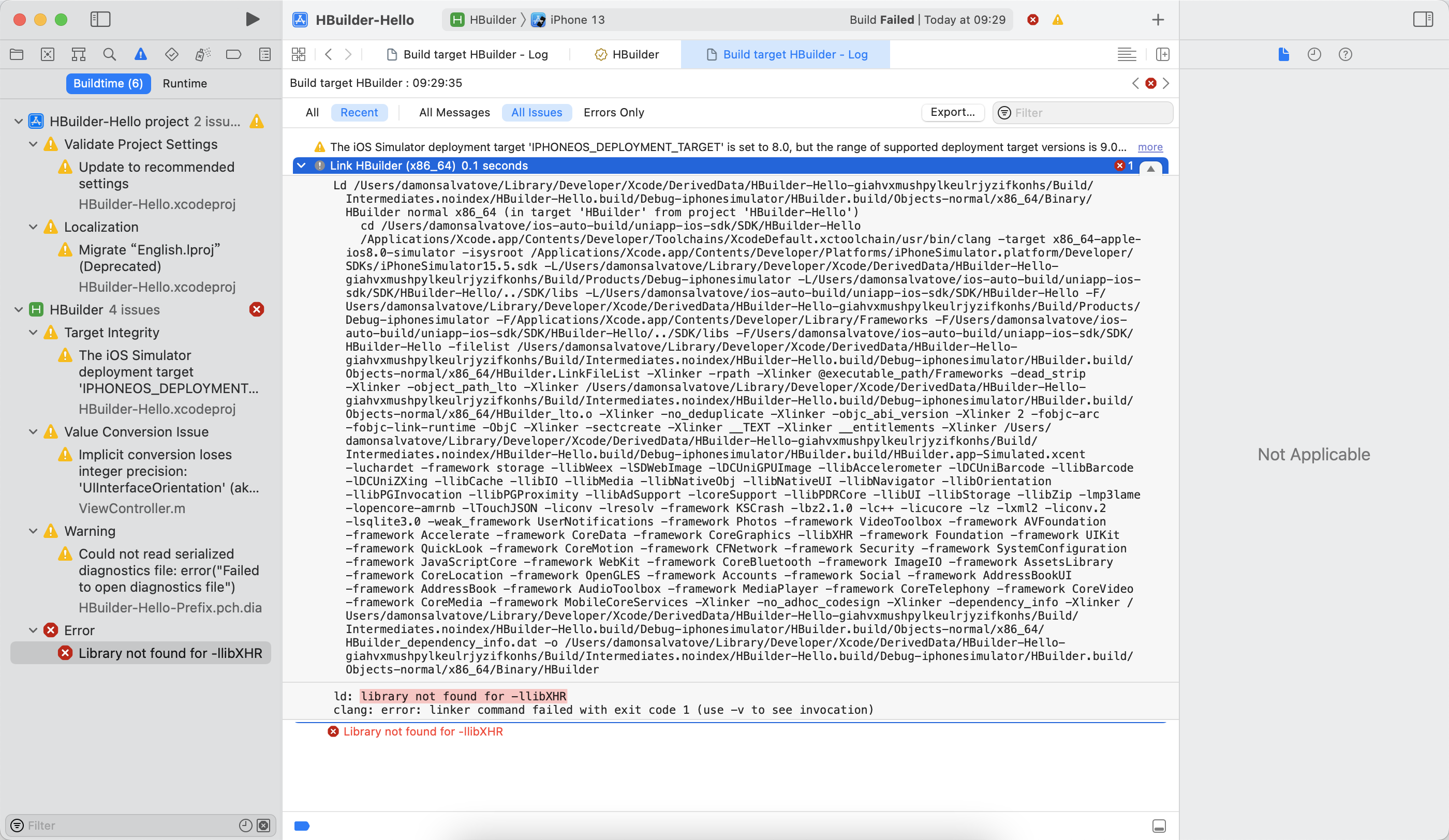This screenshot has width=1449, height=840.
Task: Toggle the right inspector panel
Action: (1423, 20)
